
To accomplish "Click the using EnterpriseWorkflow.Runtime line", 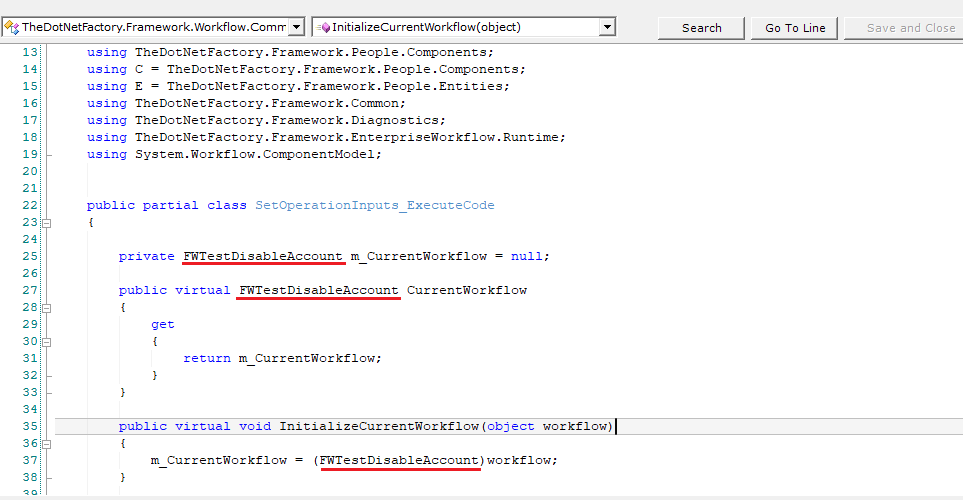I will tap(326, 137).
